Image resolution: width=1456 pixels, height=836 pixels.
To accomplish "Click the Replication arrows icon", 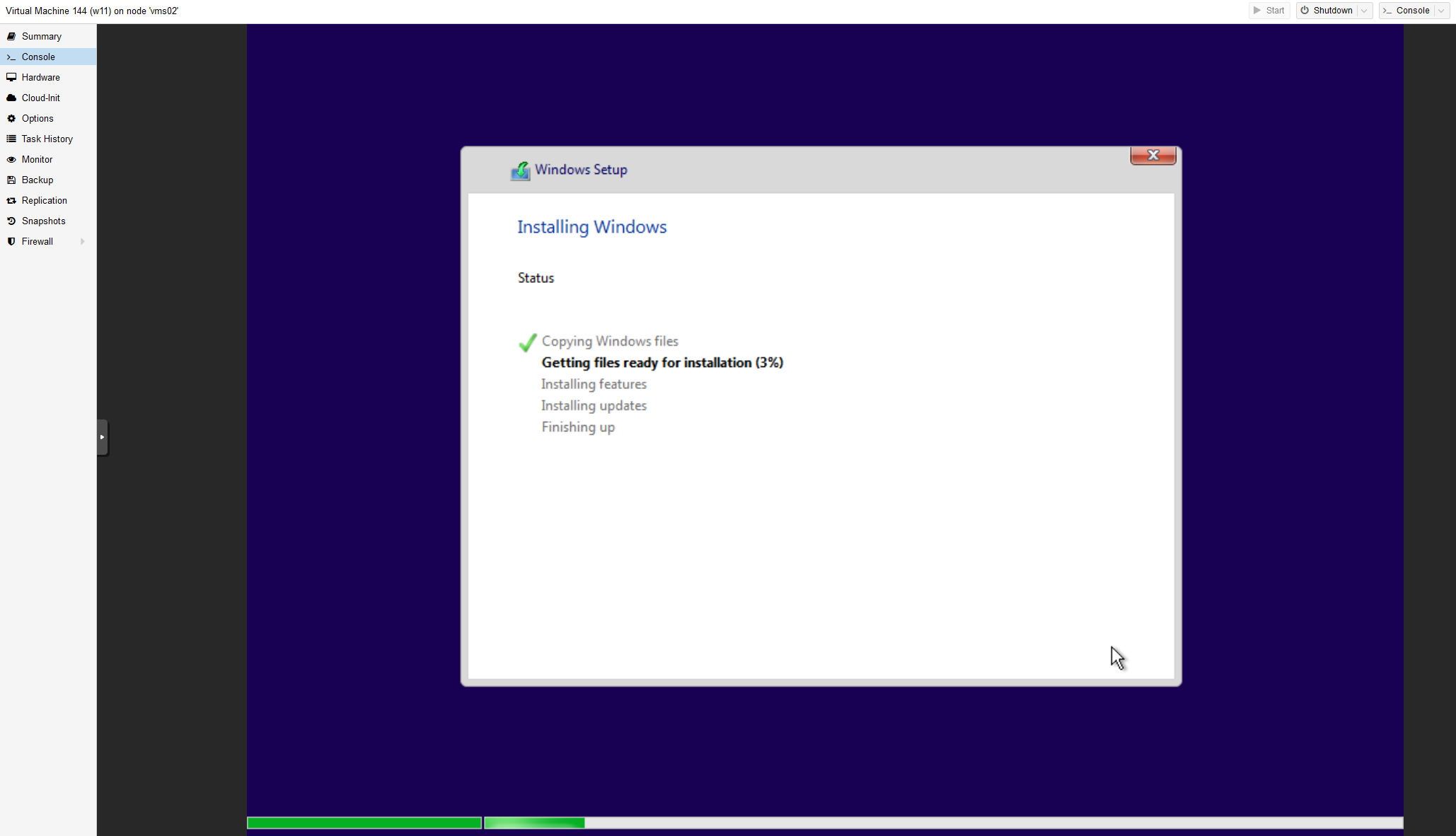I will click(x=11, y=200).
